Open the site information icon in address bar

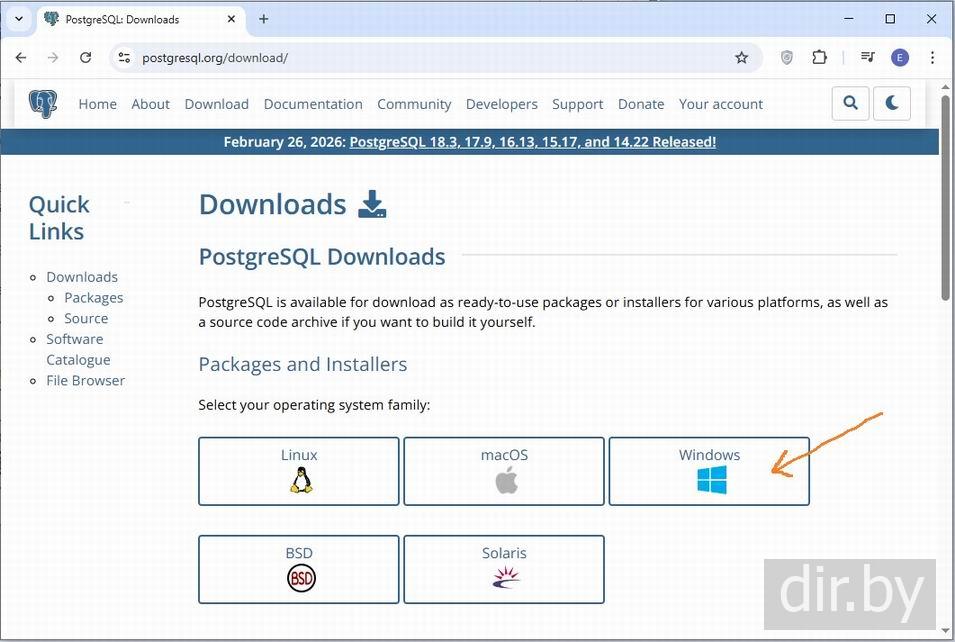(x=125, y=58)
